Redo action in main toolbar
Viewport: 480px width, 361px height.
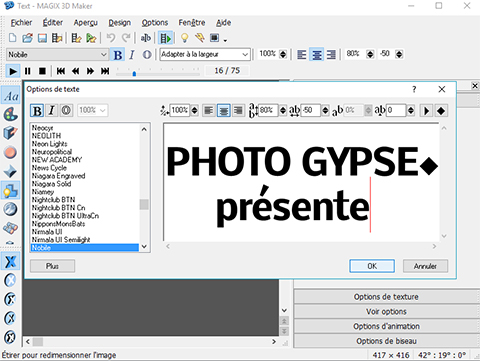(126, 38)
